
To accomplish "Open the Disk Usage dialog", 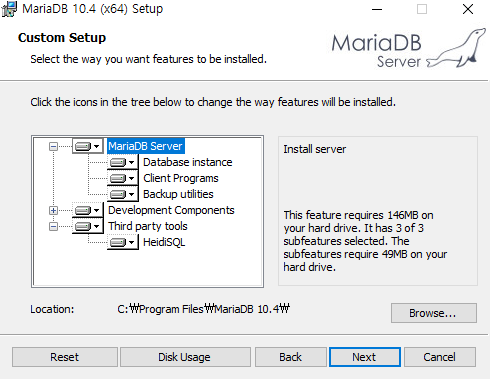I will [185, 357].
